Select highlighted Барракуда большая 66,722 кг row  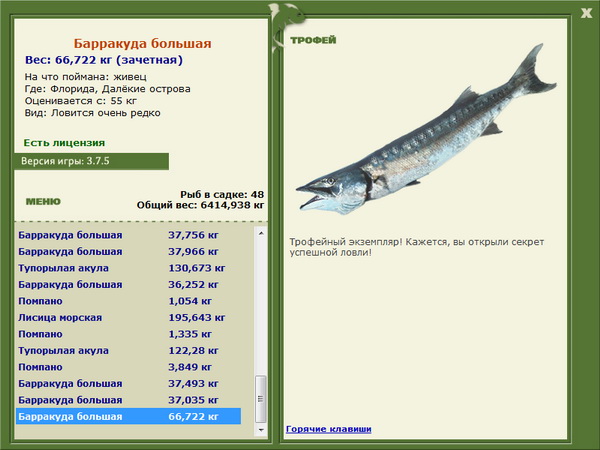[x=128, y=416]
